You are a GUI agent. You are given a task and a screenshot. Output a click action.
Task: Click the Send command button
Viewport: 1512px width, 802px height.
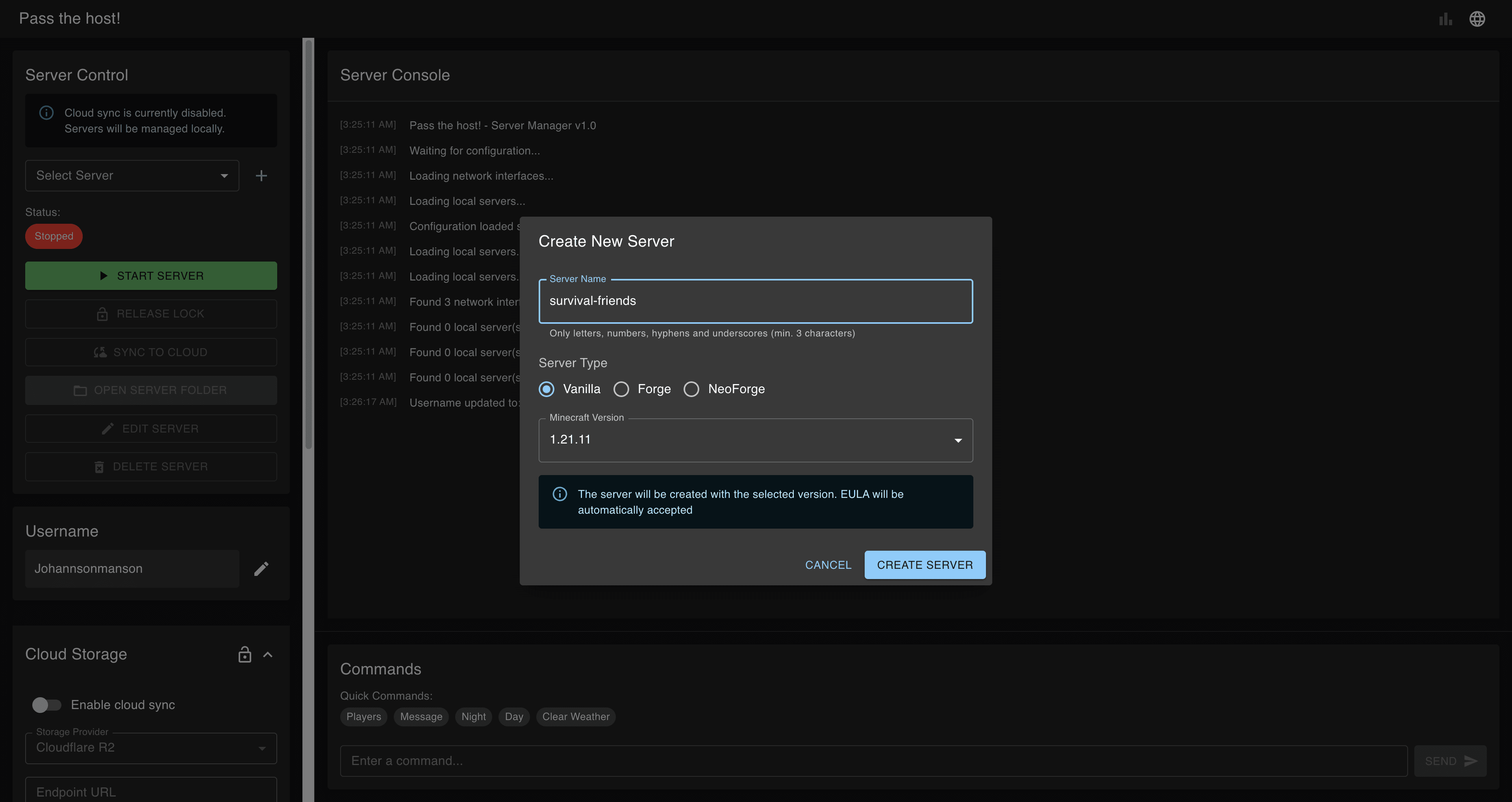point(1450,761)
